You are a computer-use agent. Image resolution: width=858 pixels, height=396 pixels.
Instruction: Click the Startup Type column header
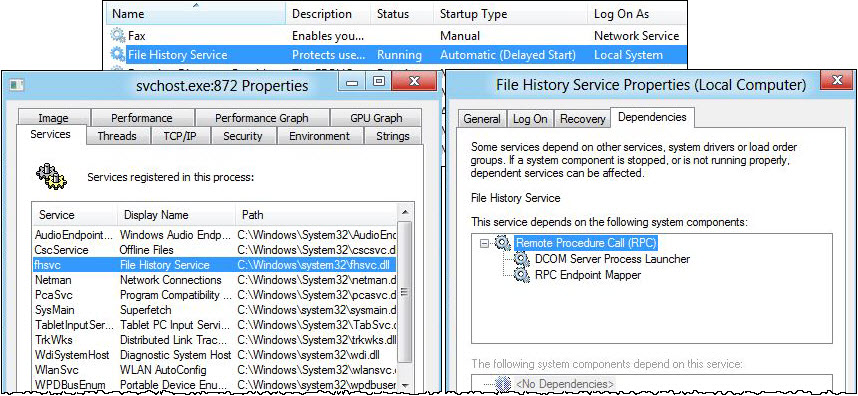coord(512,14)
